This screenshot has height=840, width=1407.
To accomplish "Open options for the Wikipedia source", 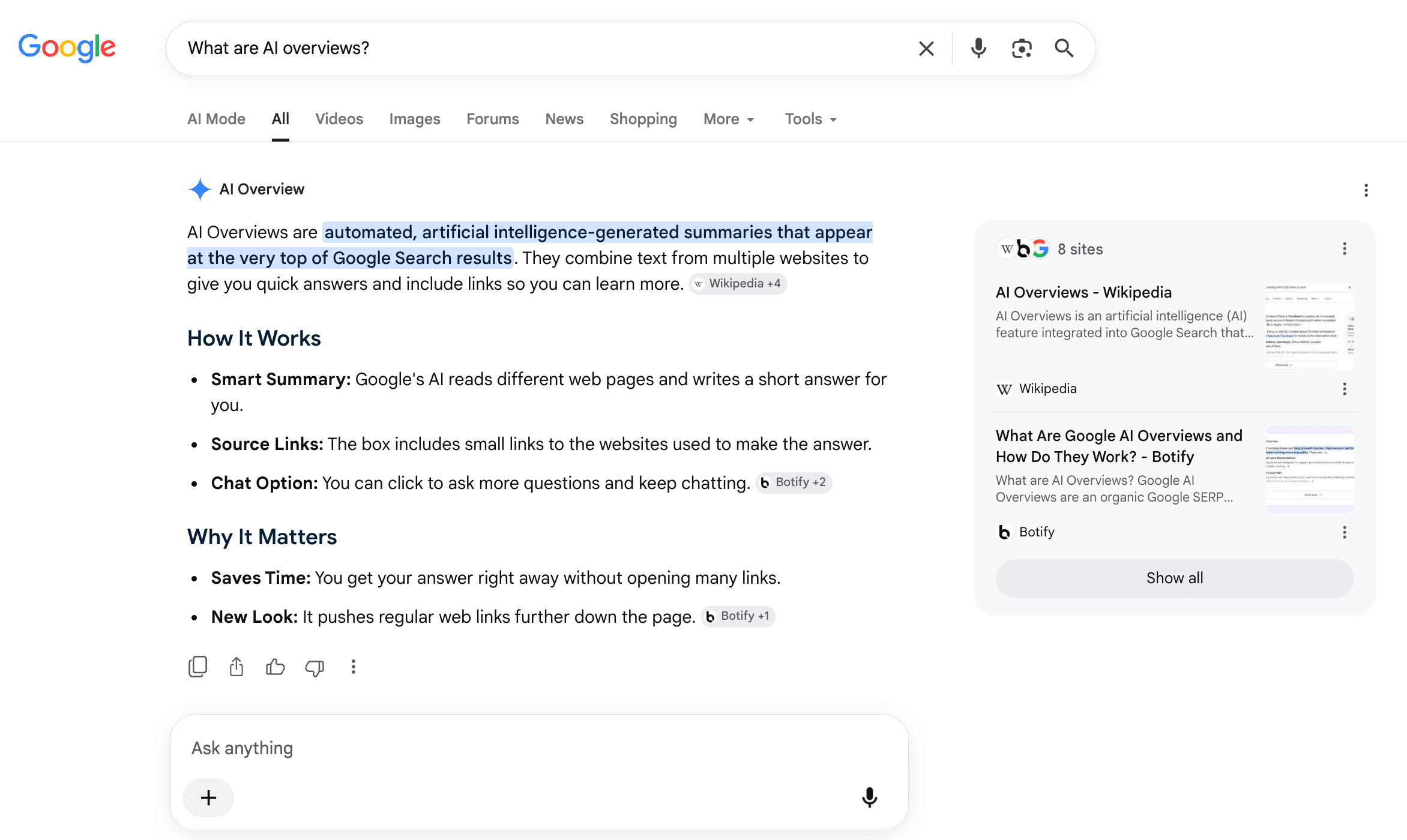I will tap(1345, 389).
